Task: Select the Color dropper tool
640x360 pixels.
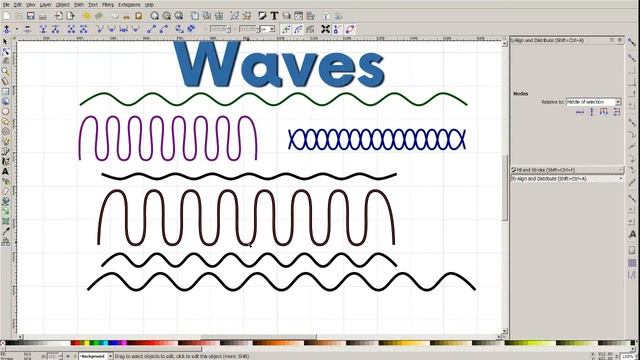Action: point(5,231)
